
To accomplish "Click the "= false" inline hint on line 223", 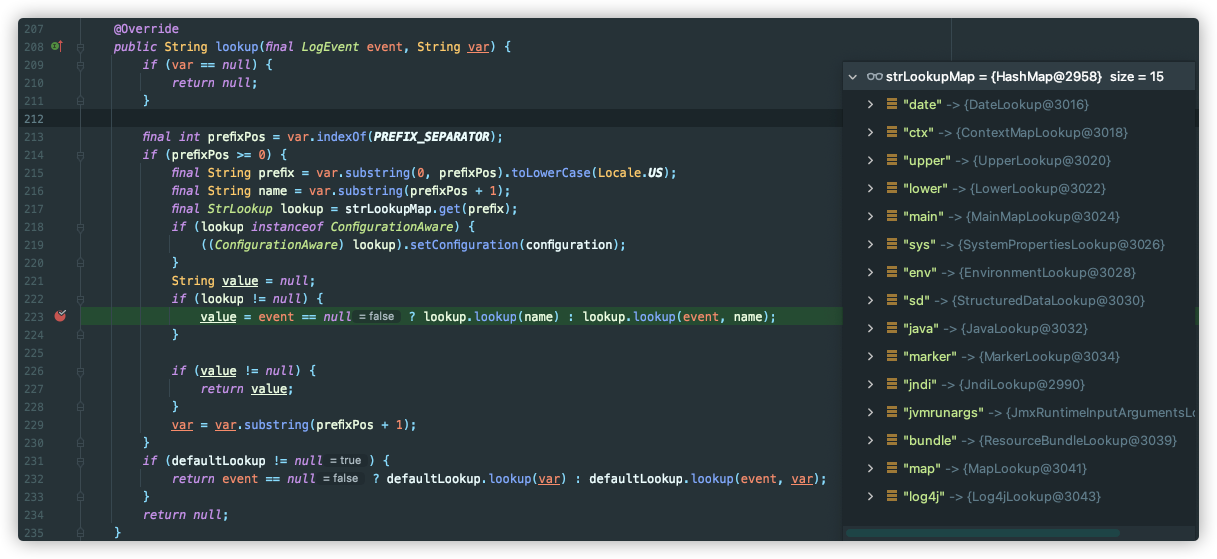I will [377, 316].
